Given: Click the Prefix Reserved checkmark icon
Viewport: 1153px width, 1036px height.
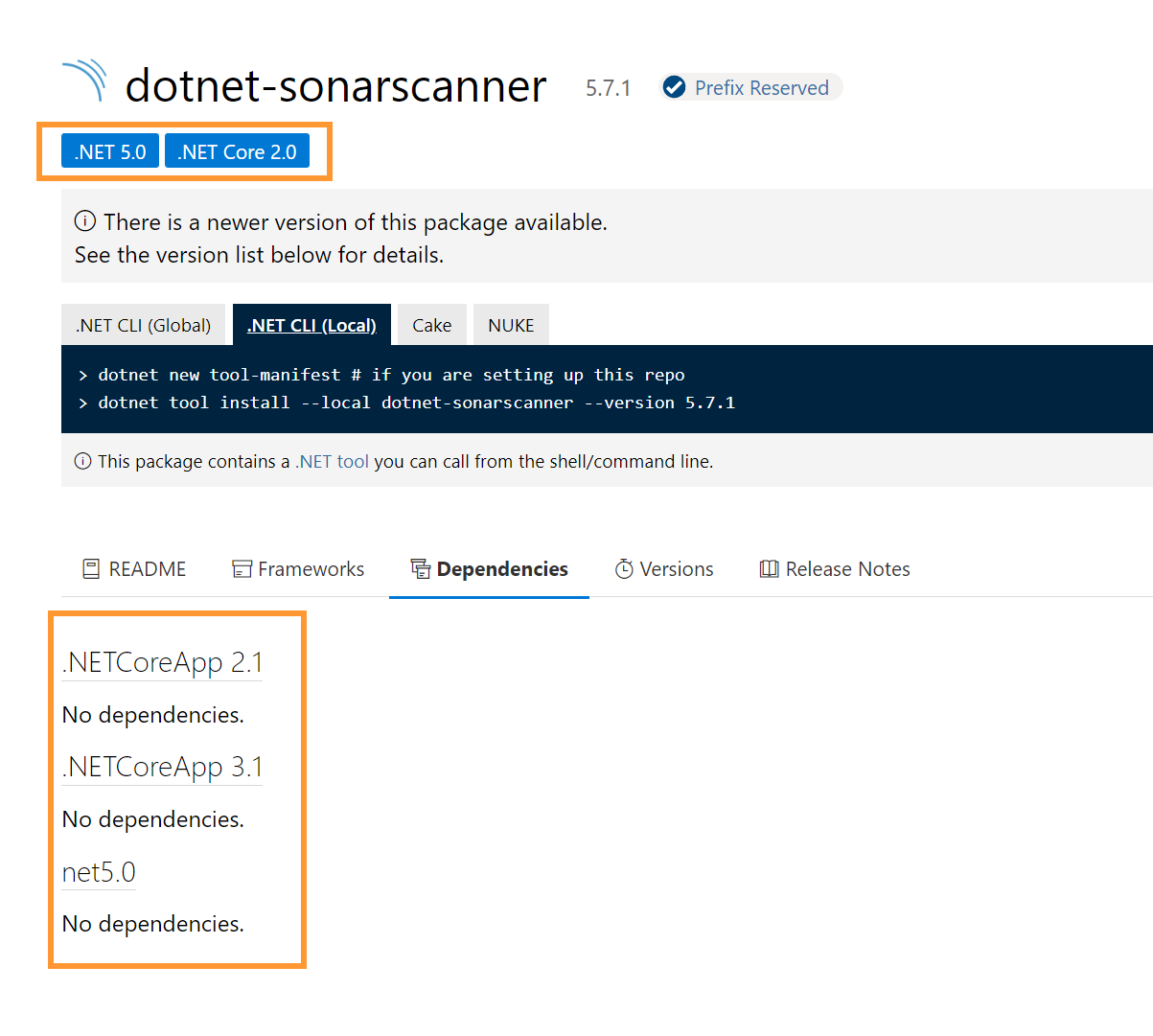Looking at the screenshot, I should [x=675, y=87].
